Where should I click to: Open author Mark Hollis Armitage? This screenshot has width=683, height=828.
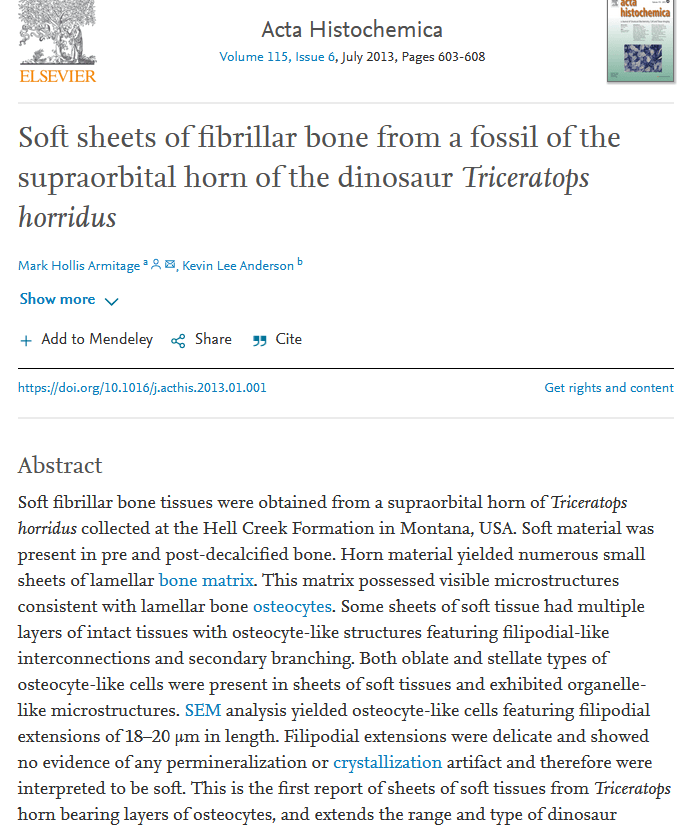coord(79,265)
